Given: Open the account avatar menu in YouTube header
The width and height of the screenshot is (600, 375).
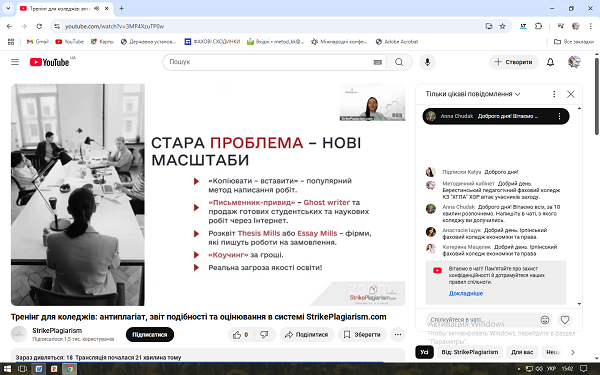Looking at the screenshot, I should [x=574, y=62].
